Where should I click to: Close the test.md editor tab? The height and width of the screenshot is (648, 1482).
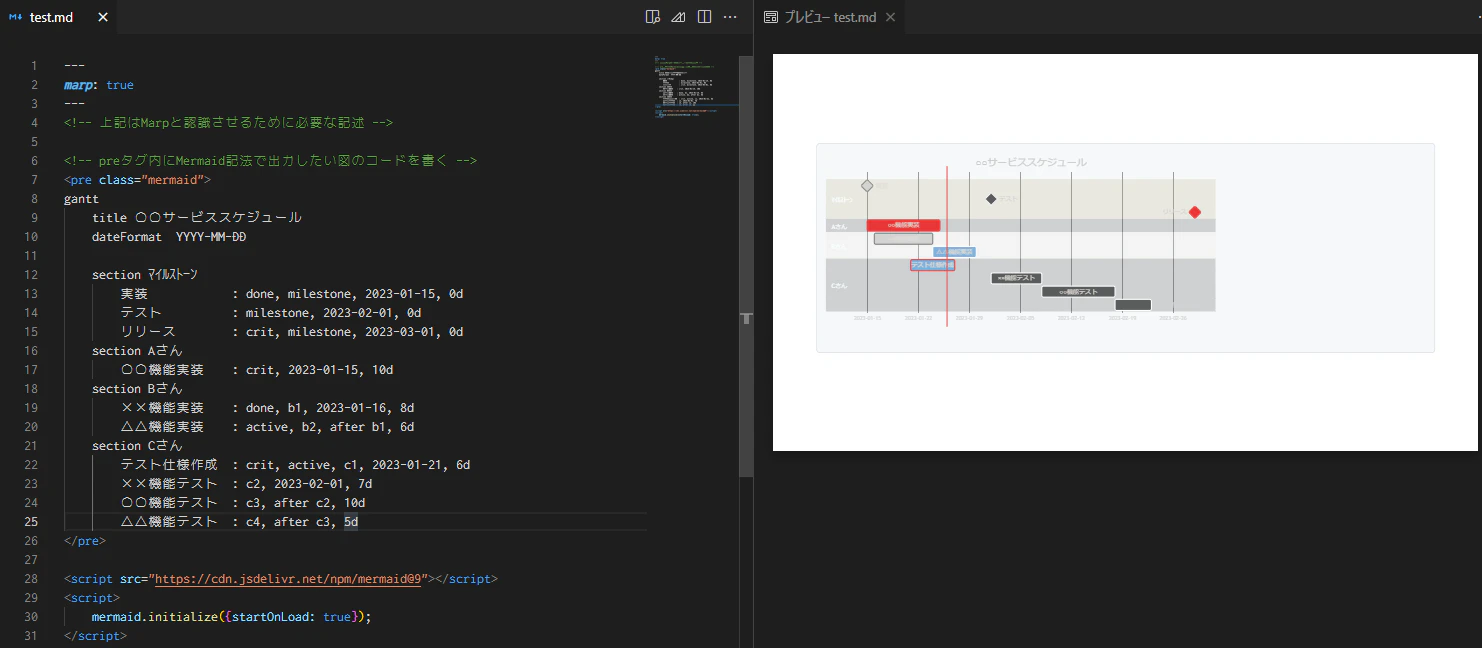pos(103,17)
